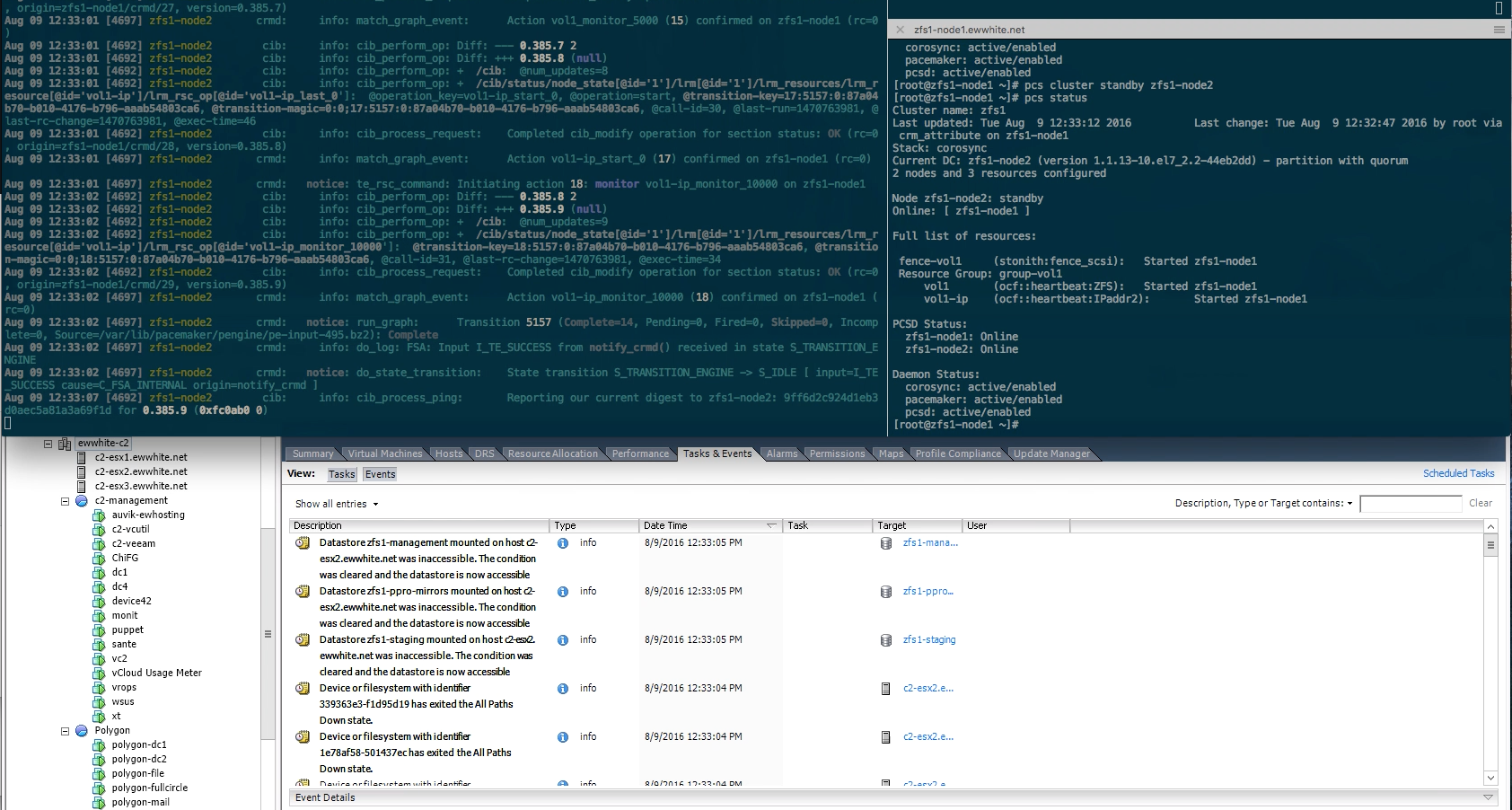
Task: Open the zfs1-staging target link
Action: coord(929,639)
